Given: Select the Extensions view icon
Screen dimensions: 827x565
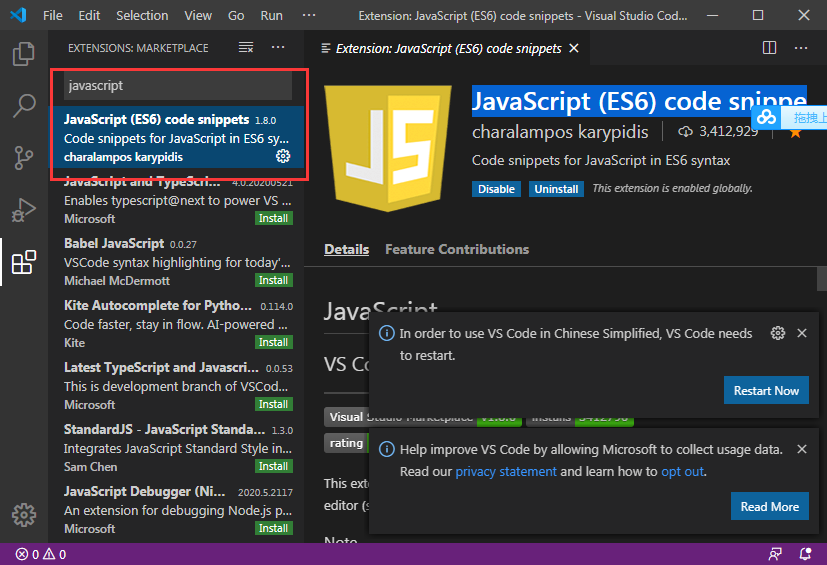Looking at the screenshot, I should [x=24, y=262].
